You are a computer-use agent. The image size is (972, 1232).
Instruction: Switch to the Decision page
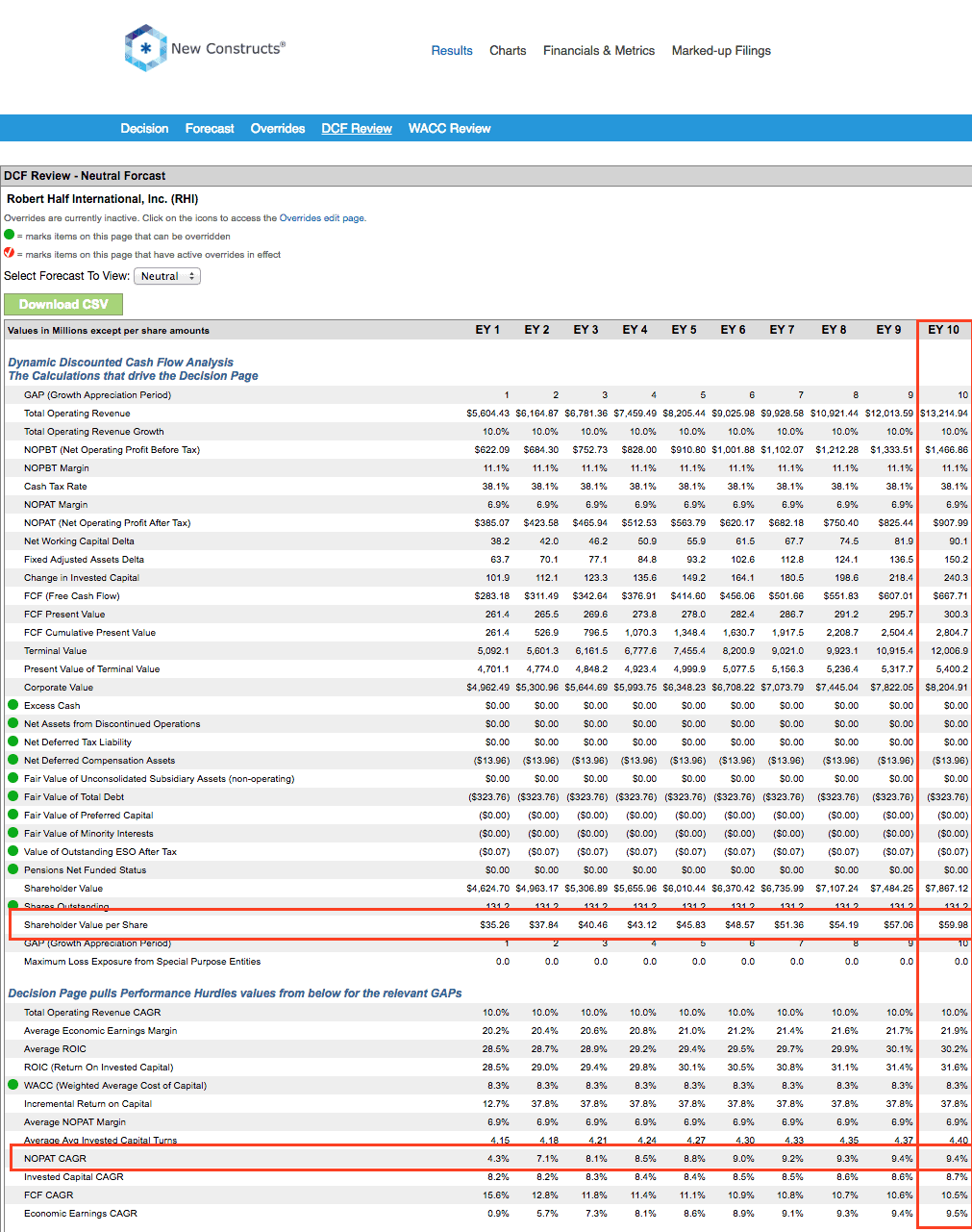coord(144,128)
